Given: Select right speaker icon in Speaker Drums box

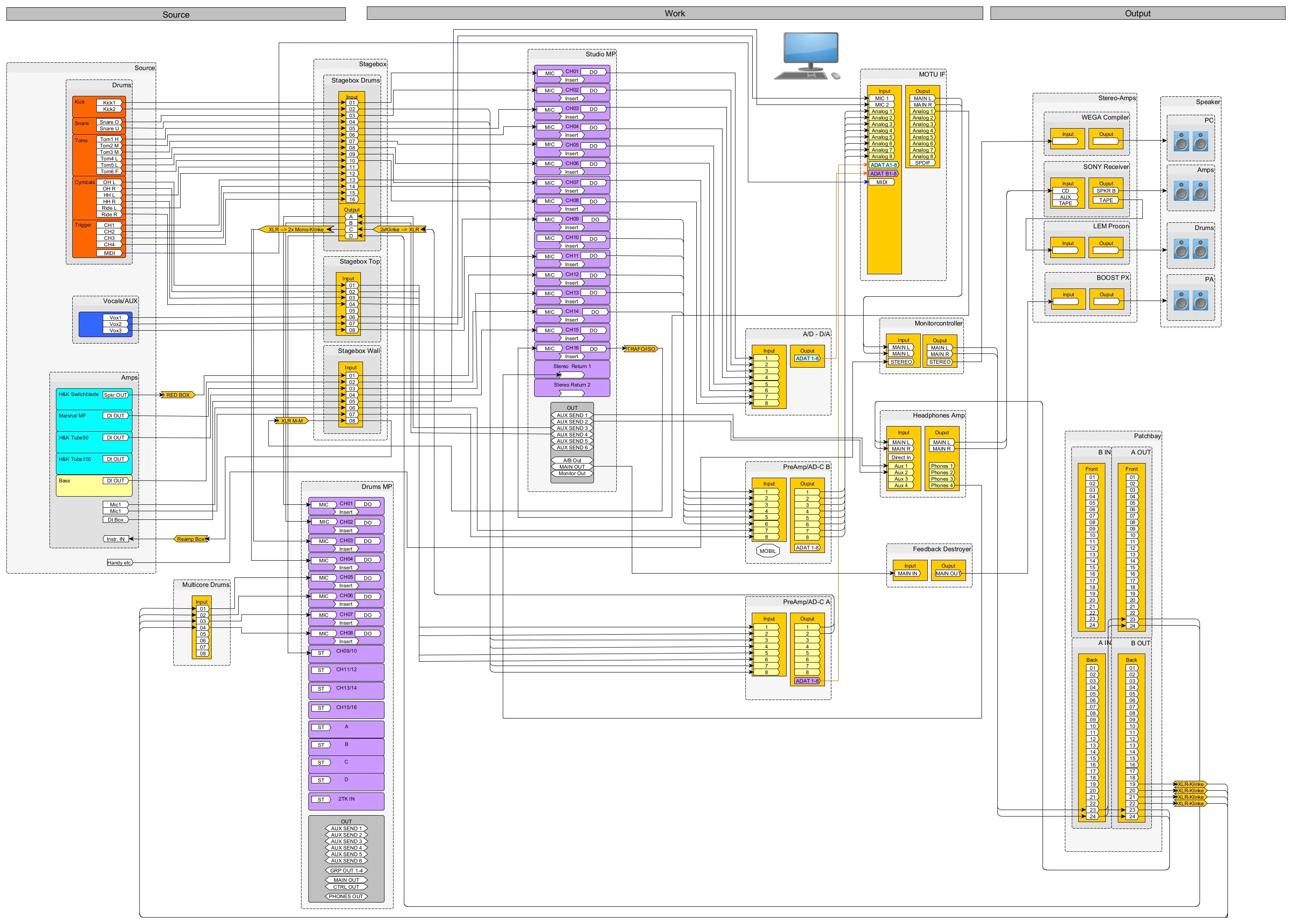Looking at the screenshot, I should click(x=1200, y=249).
